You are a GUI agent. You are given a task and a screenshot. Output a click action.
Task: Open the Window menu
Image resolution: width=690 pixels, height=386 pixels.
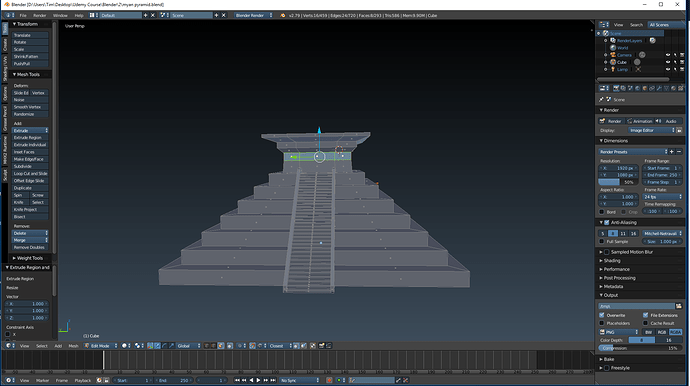pyautogui.click(x=60, y=15)
